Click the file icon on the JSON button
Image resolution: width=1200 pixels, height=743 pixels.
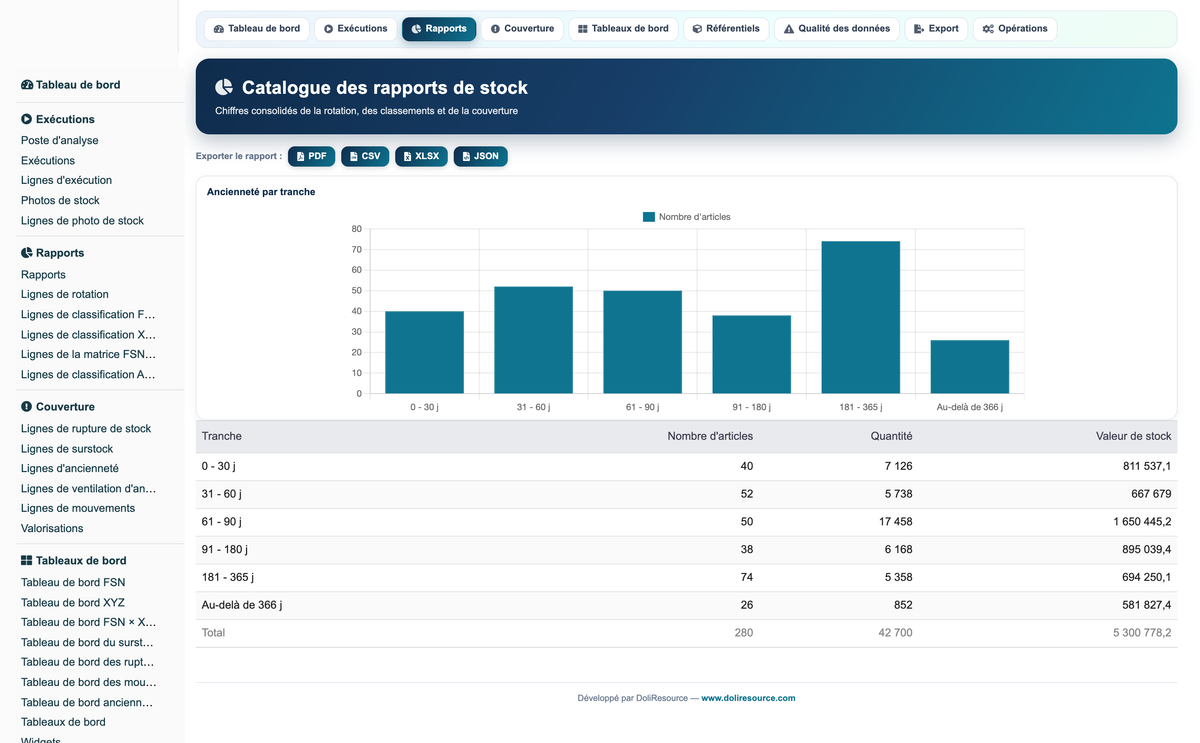466,157
